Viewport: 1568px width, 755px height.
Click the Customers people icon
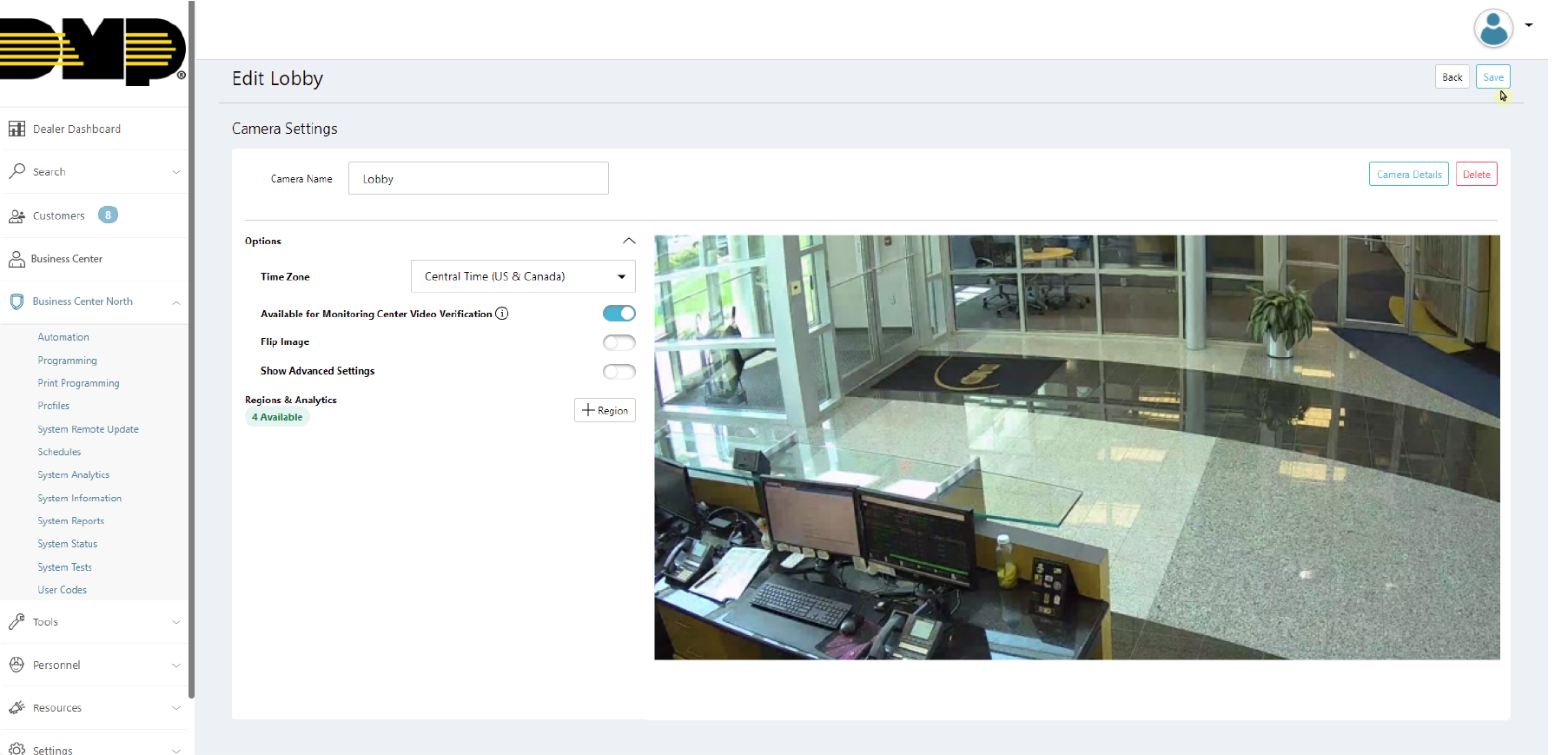pos(17,215)
